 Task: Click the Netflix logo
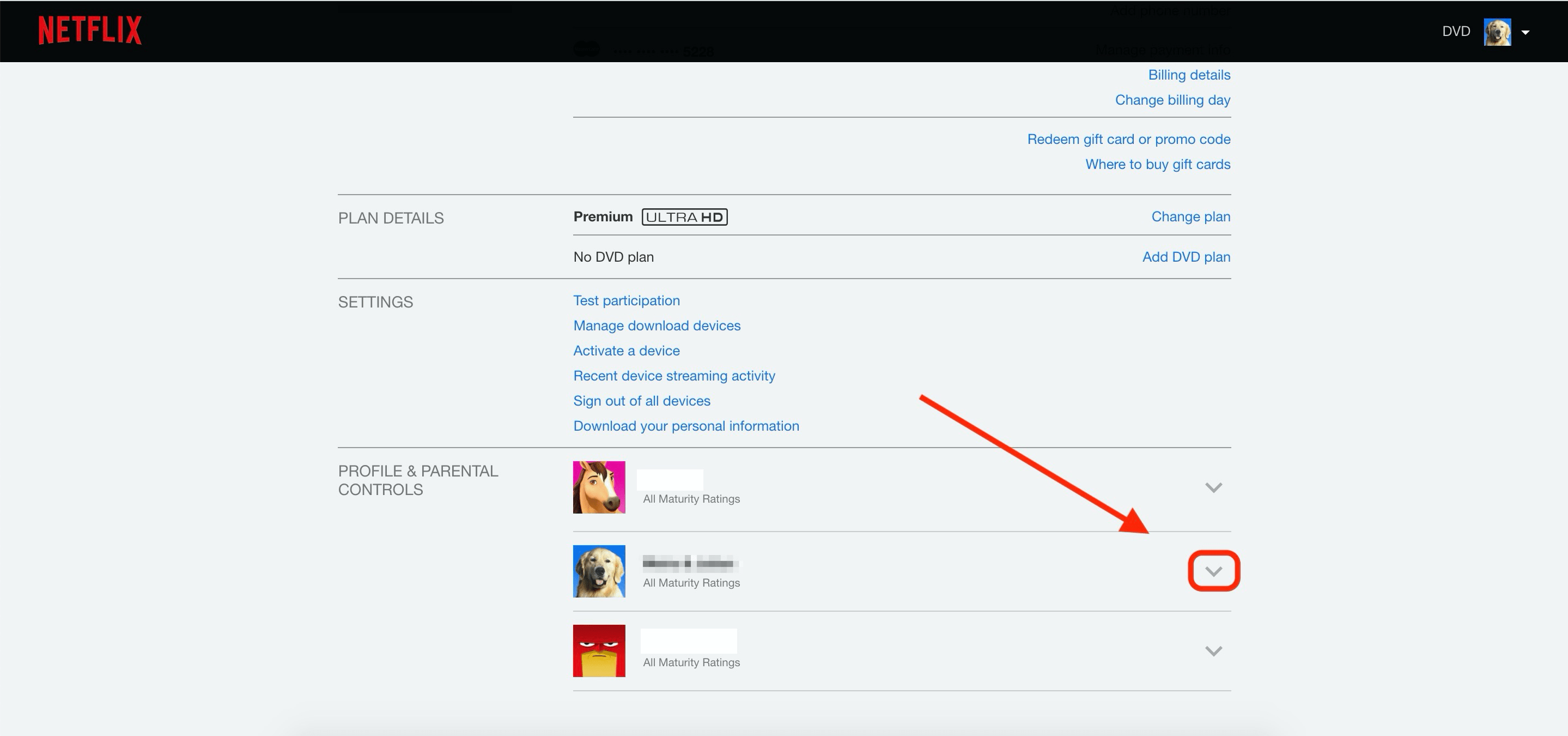[90, 31]
